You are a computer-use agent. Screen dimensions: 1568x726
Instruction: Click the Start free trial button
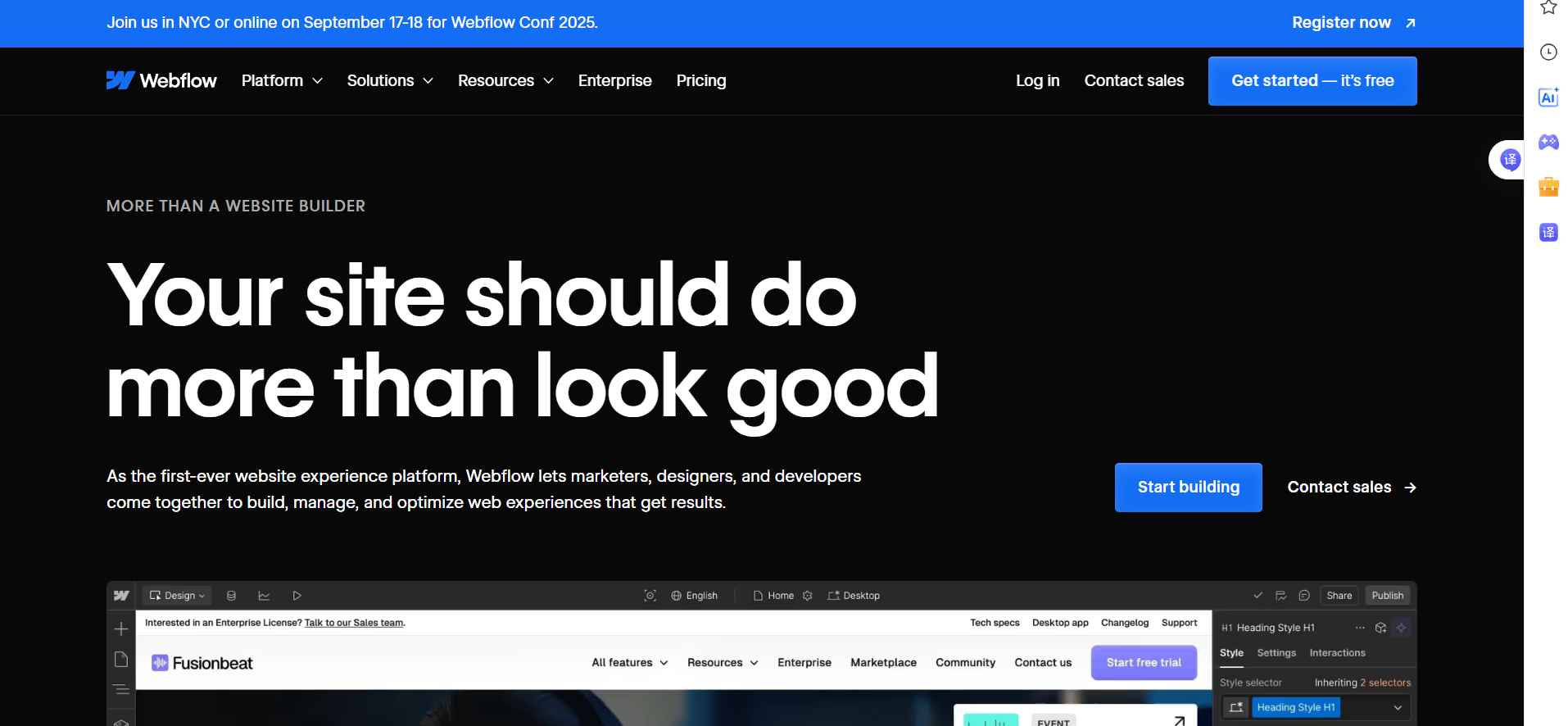[1144, 663]
